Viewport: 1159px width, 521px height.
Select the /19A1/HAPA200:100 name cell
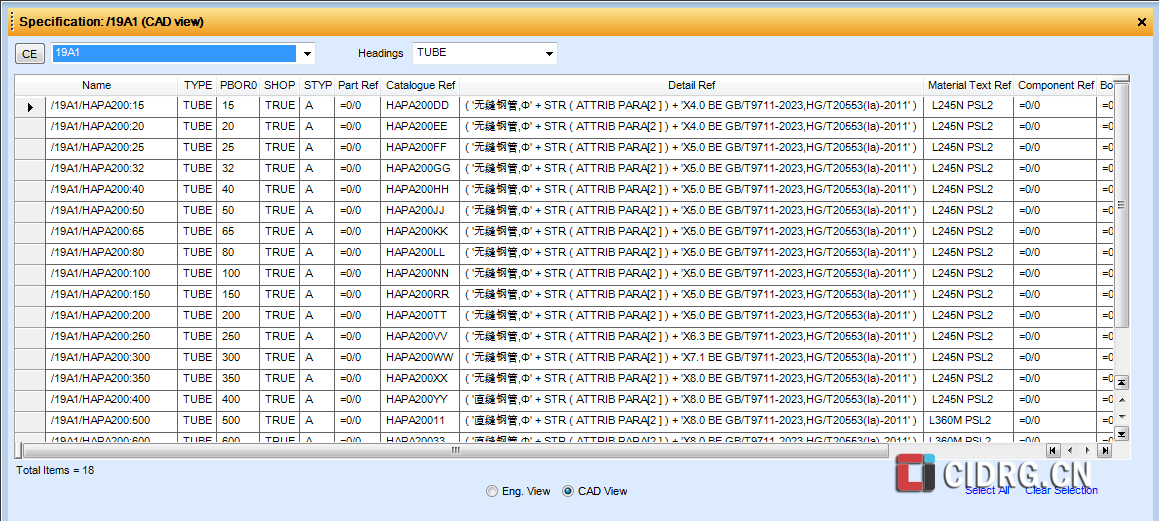100,273
